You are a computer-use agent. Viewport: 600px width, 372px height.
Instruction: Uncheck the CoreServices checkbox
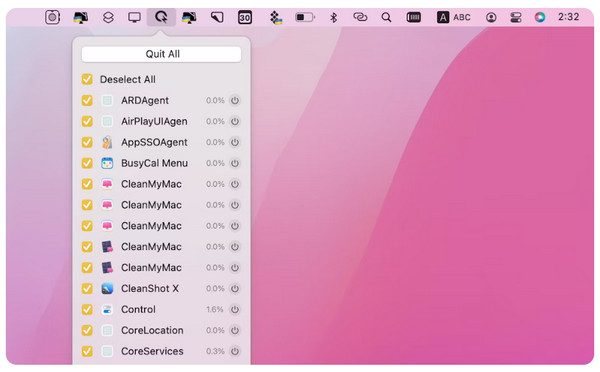coord(87,351)
